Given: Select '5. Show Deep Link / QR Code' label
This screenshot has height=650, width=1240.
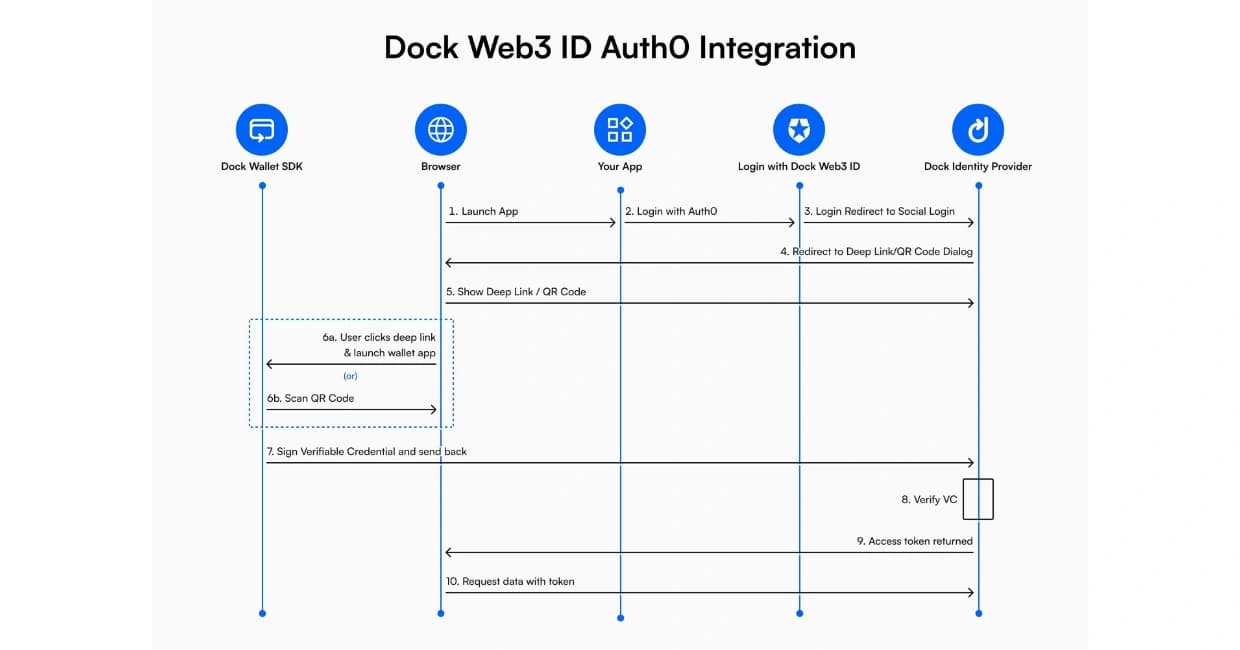Looking at the screenshot, I should [516, 292].
